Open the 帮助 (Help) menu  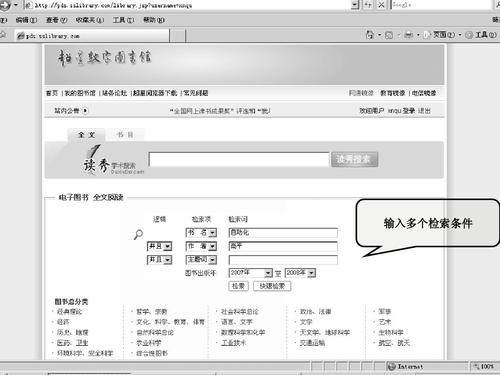(x=154, y=20)
